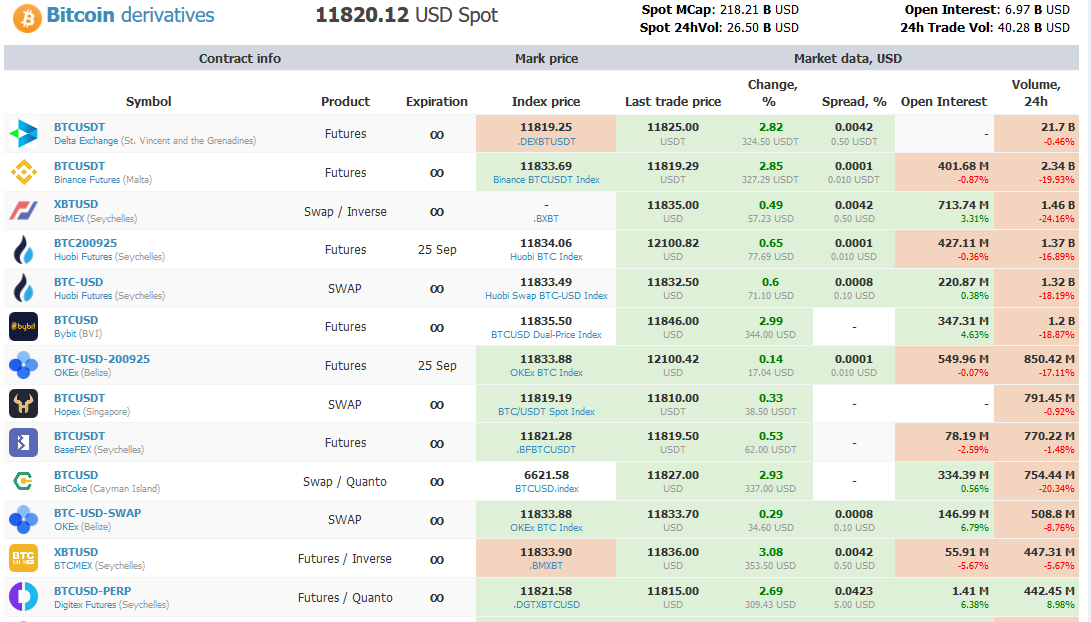This screenshot has height=622, width=1091.
Task: Open Huobi Swap BTC-USD Index link
Action: coord(546,296)
